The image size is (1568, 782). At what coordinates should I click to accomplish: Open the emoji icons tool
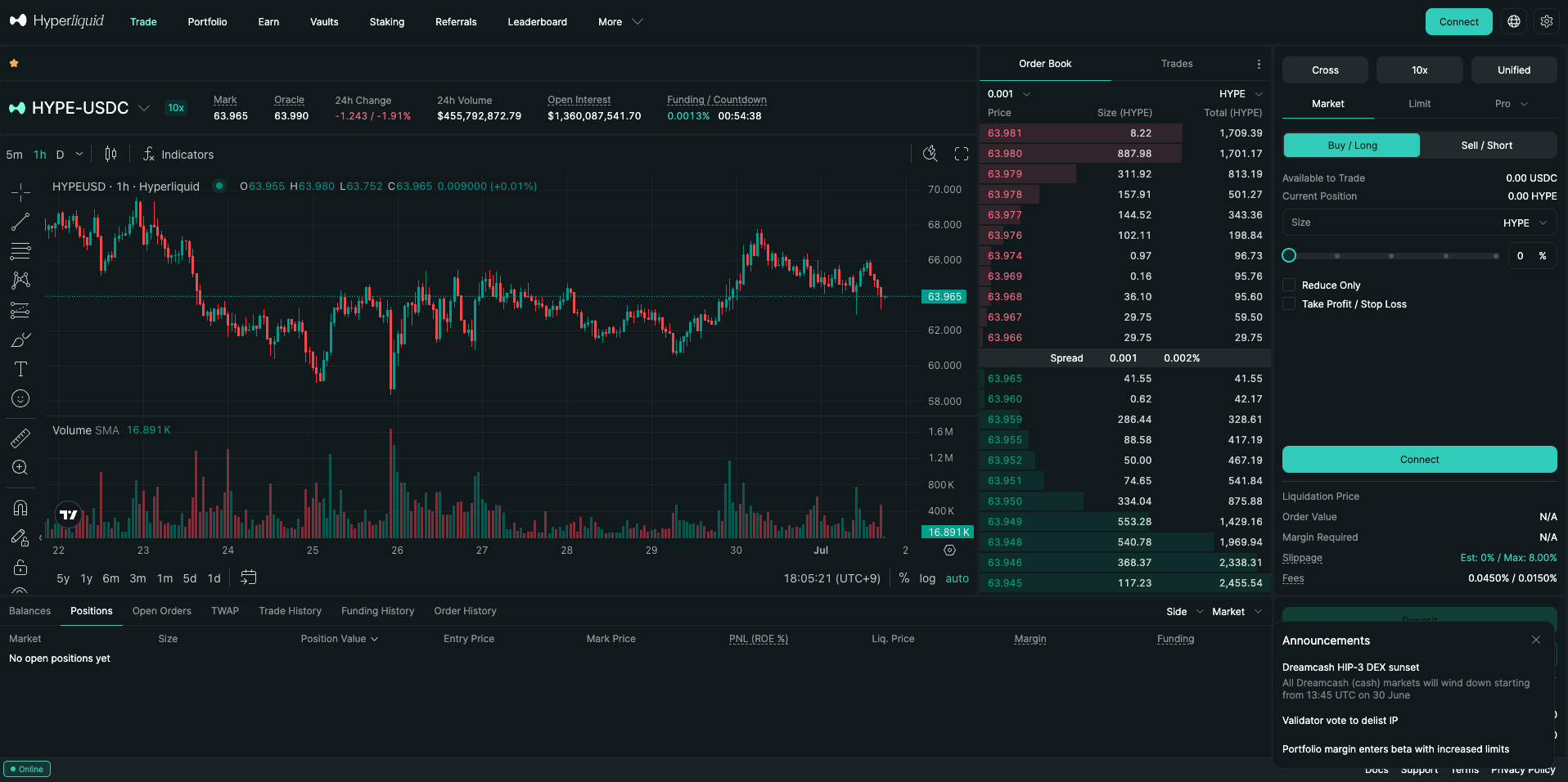point(20,398)
